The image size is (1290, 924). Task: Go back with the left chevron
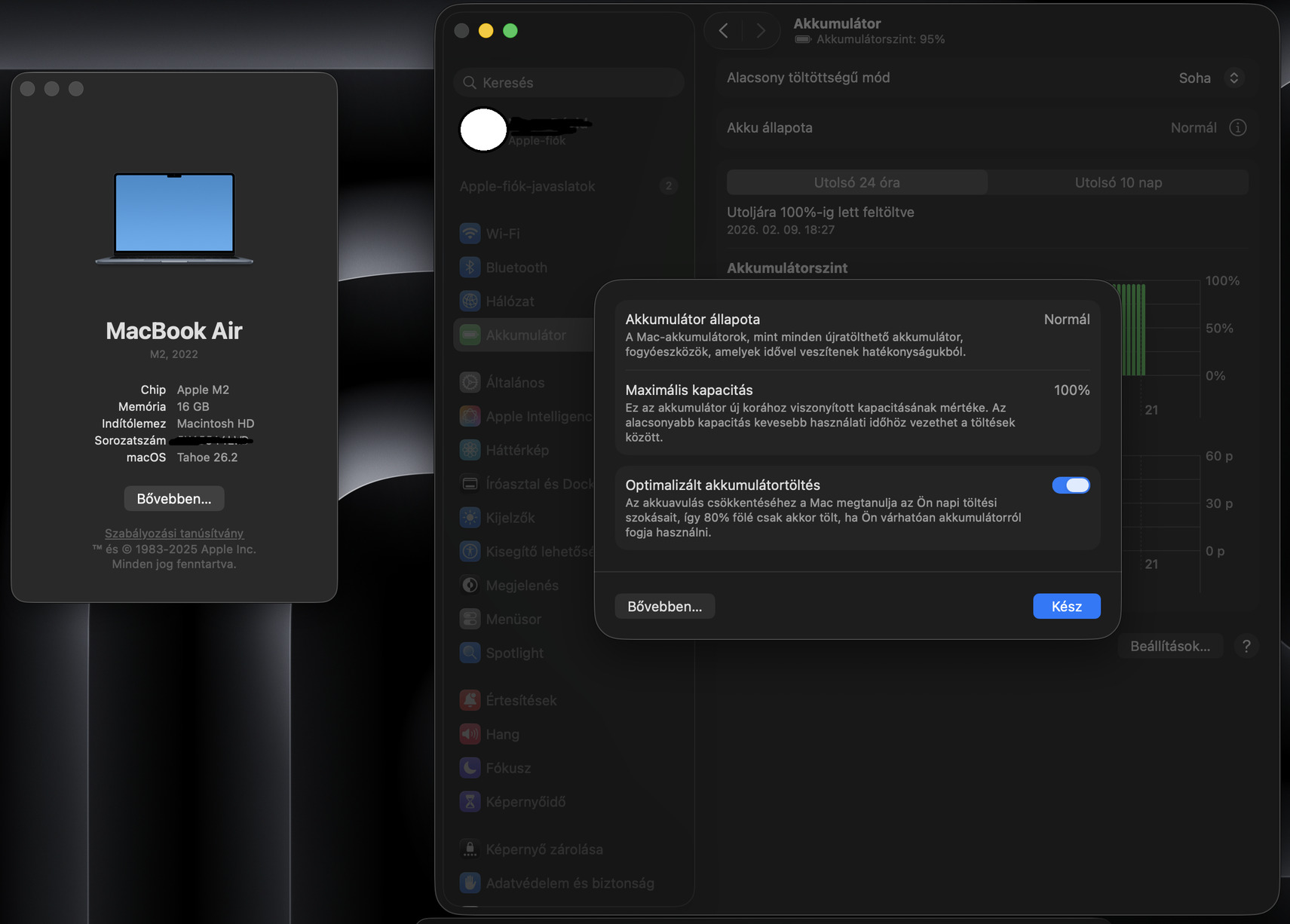pyautogui.click(x=724, y=31)
